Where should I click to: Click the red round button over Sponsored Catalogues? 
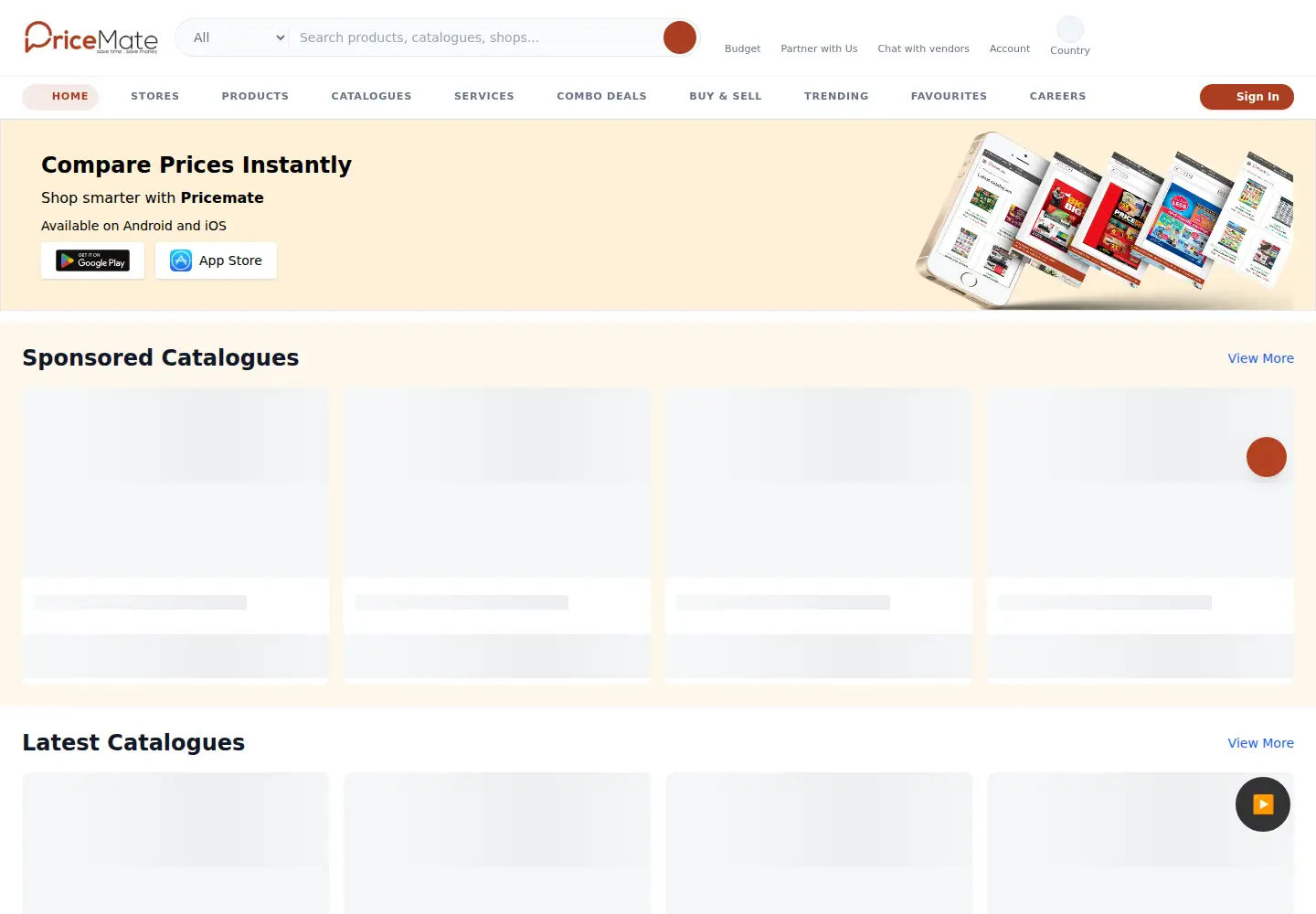pos(1267,457)
